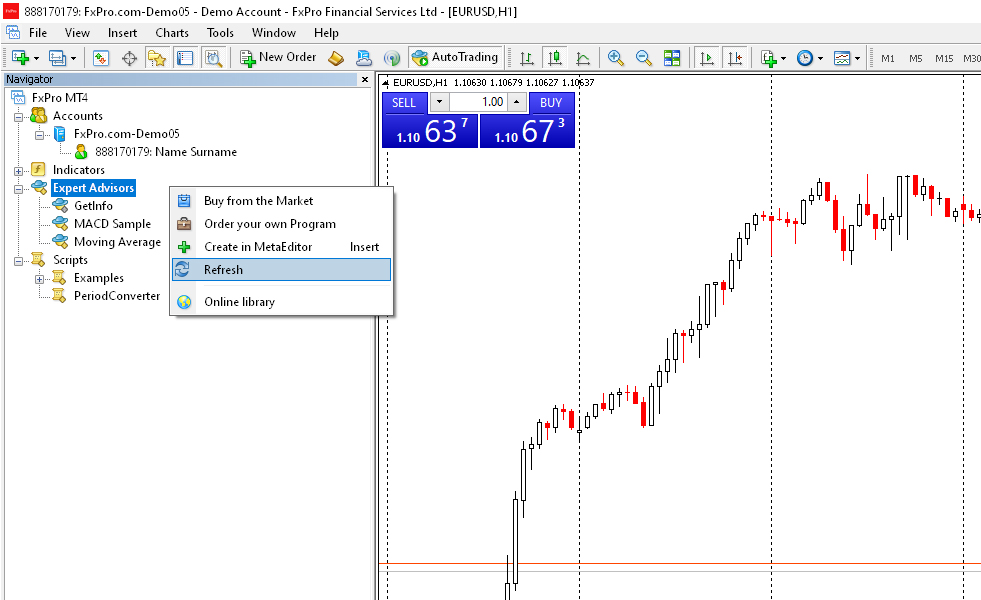Choose Order your own Program

click(x=282, y=224)
